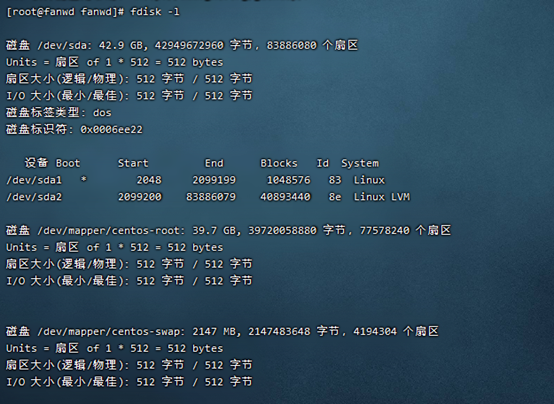The width and height of the screenshot is (554, 404).
Task: Click the /dev/mapper/centos-swap: path
Action: click(111, 332)
